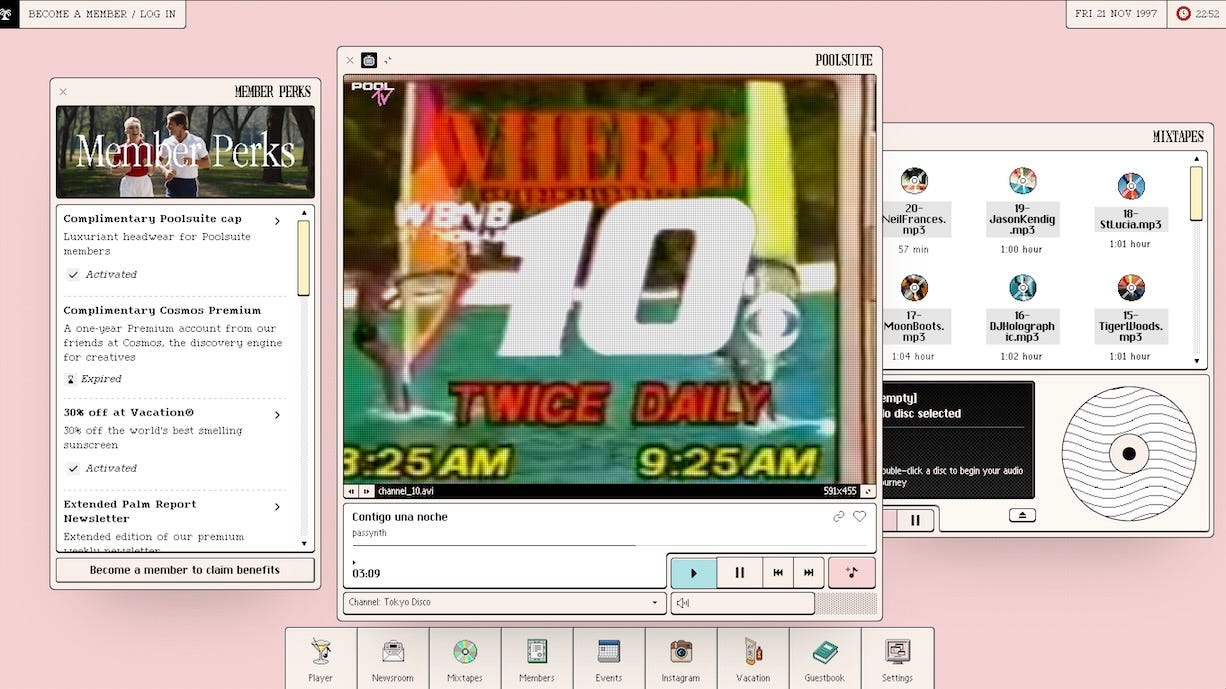Click the TV icon in Poolsuite title bar

[x=369, y=60]
